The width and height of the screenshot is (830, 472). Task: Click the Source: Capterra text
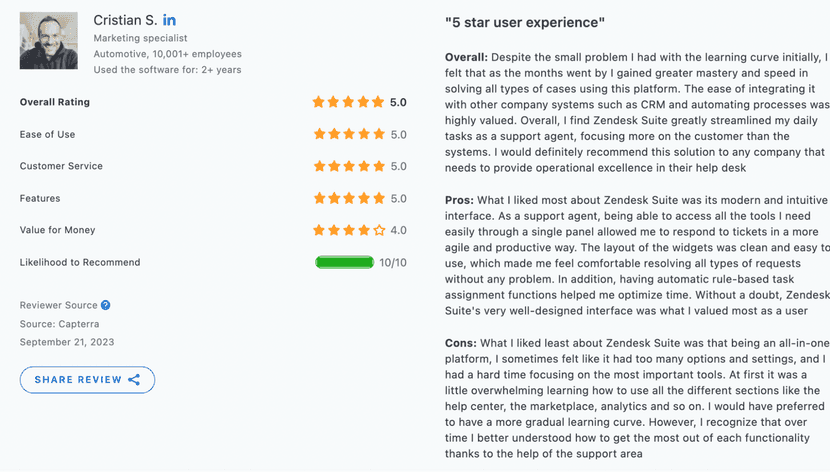[60, 323]
